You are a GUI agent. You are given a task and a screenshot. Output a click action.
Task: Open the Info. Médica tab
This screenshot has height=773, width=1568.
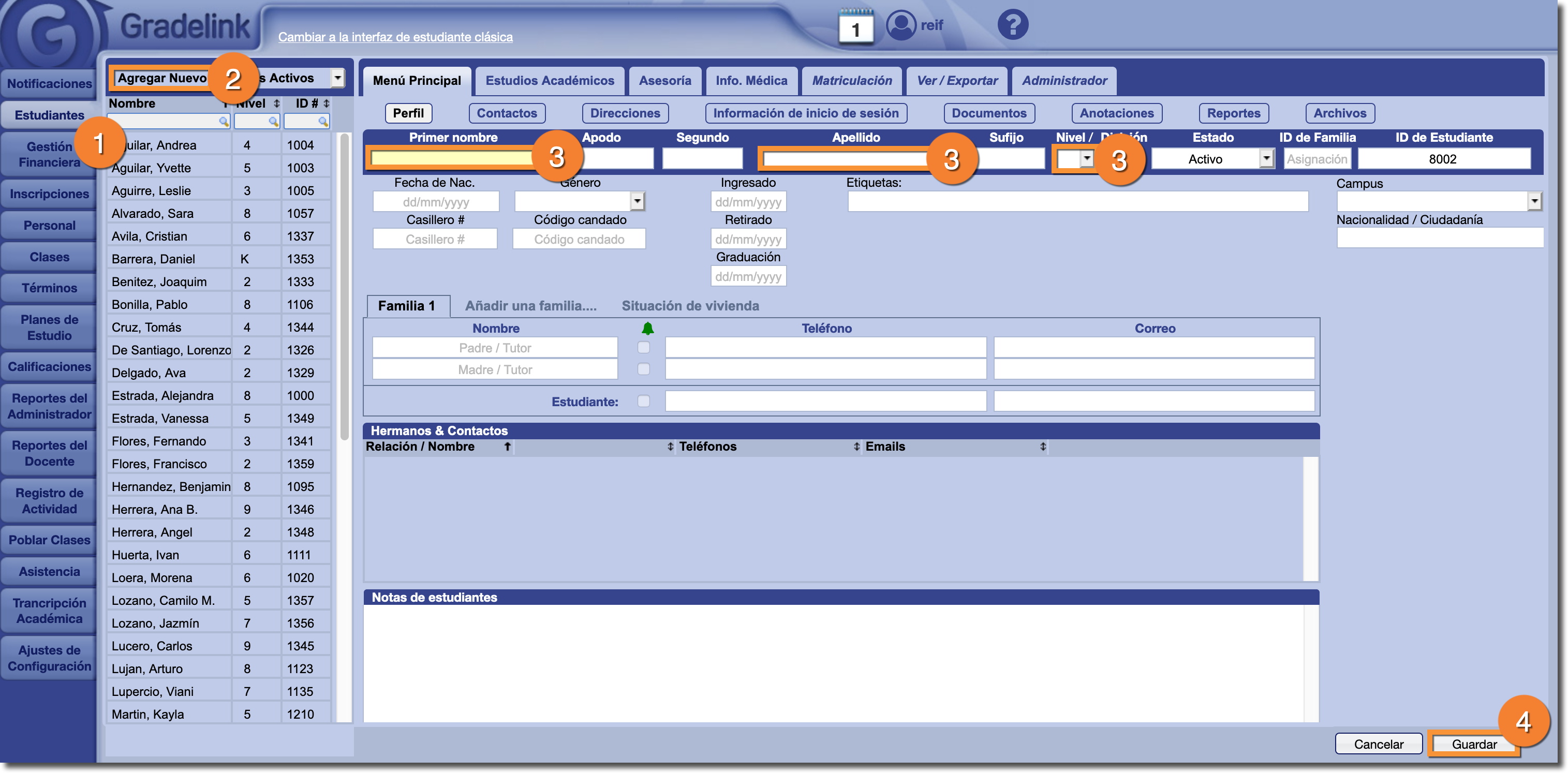pos(750,81)
